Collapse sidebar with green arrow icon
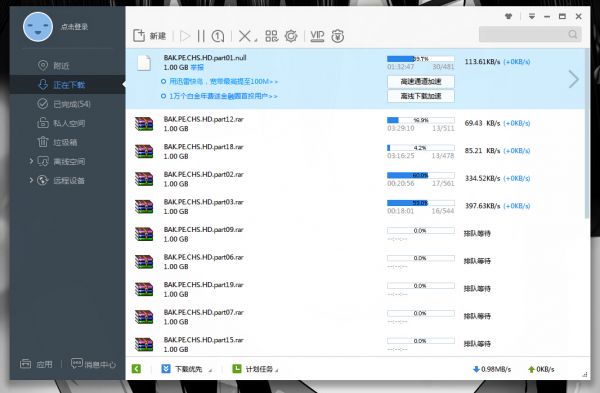Screen dimensions: 600x393 click(136, 369)
